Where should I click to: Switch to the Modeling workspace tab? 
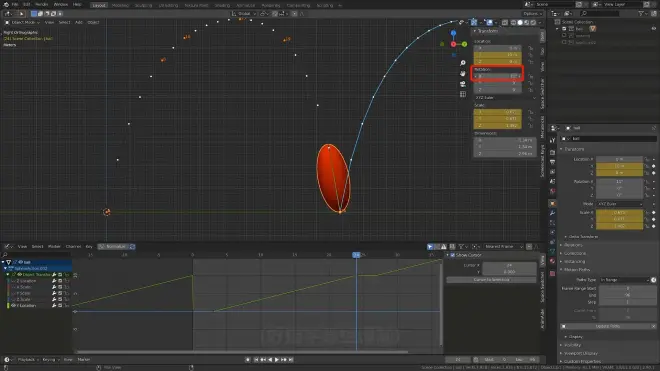coord(120,5)
